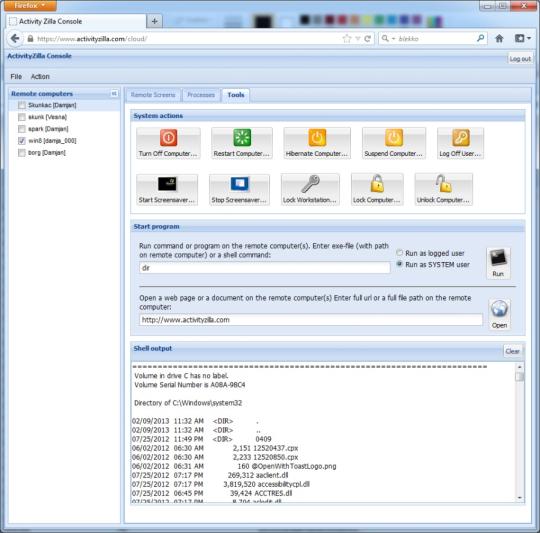This screenshot has height=533, width=540.
Task: Toggle skunk [Vesna] checkbox
Action: pyautogui.click(x=22, y=117)
